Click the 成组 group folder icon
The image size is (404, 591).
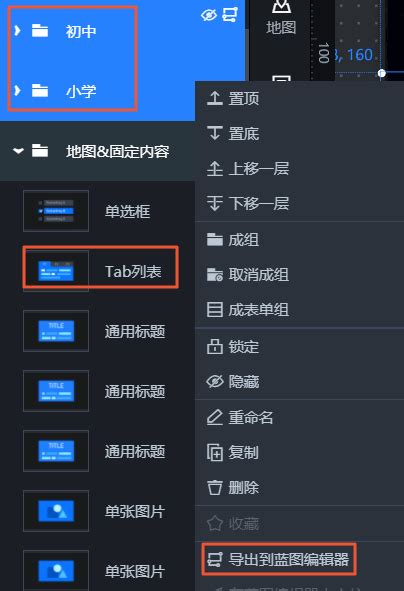[x=215, y=239]
